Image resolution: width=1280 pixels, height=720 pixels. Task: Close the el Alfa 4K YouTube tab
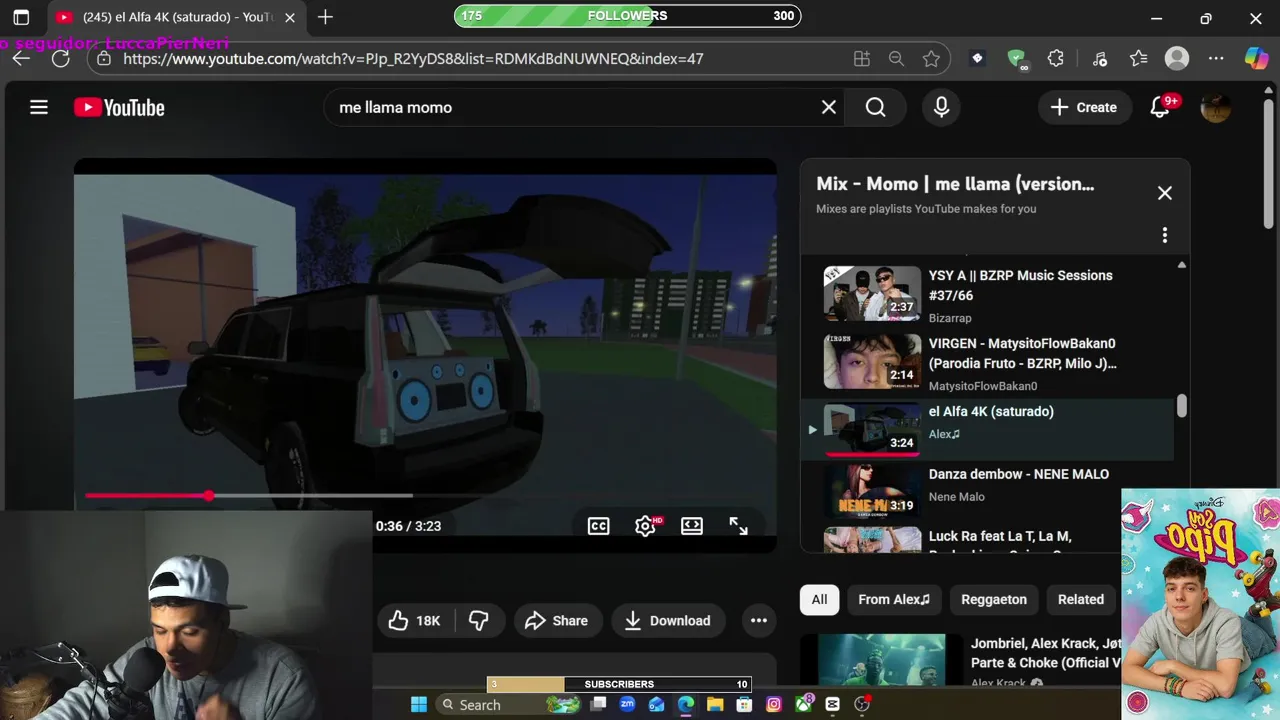tap(290, 17)
